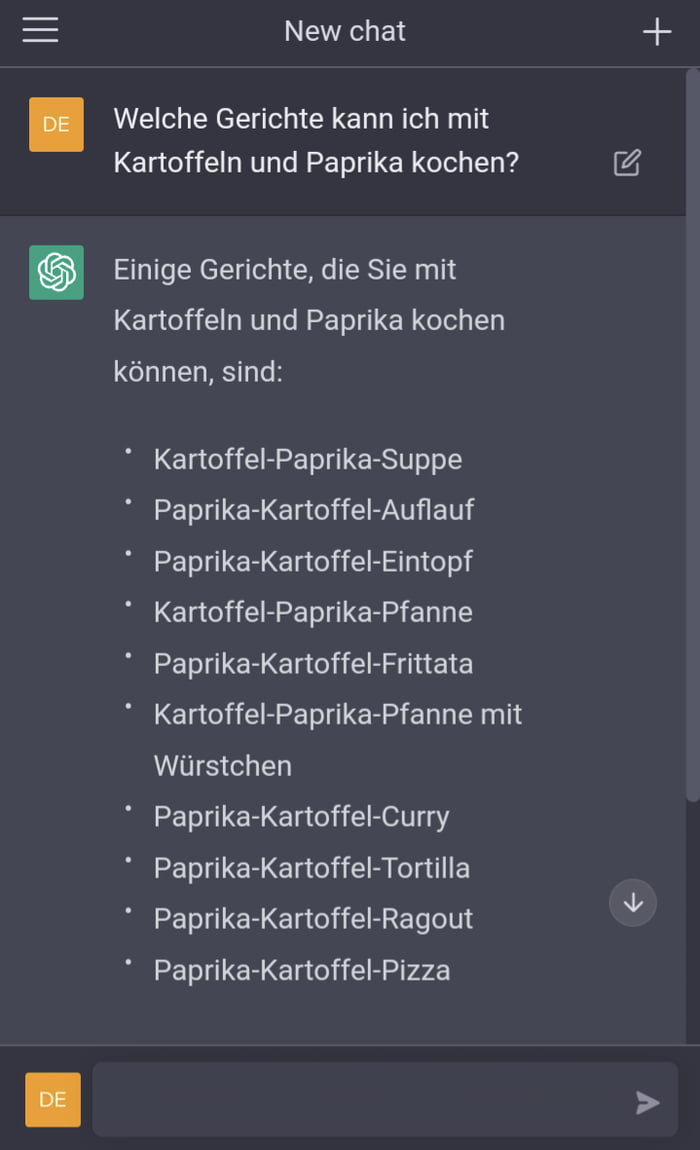Select the Kartoffel-Paprika-Suppe list item

[307, 460]
